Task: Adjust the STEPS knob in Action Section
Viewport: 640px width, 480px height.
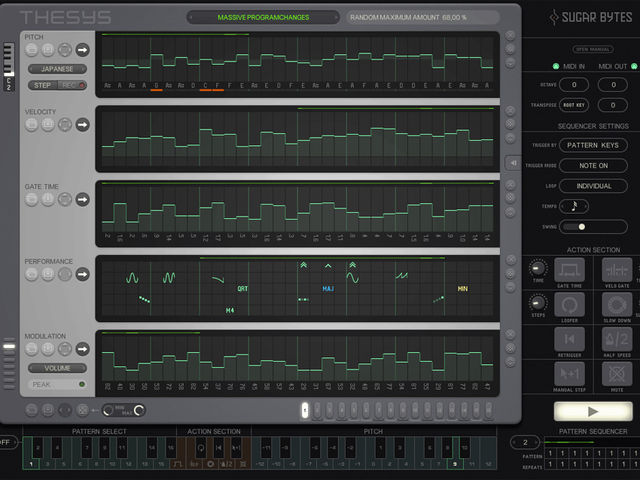Action: click(x=538, y=303)
